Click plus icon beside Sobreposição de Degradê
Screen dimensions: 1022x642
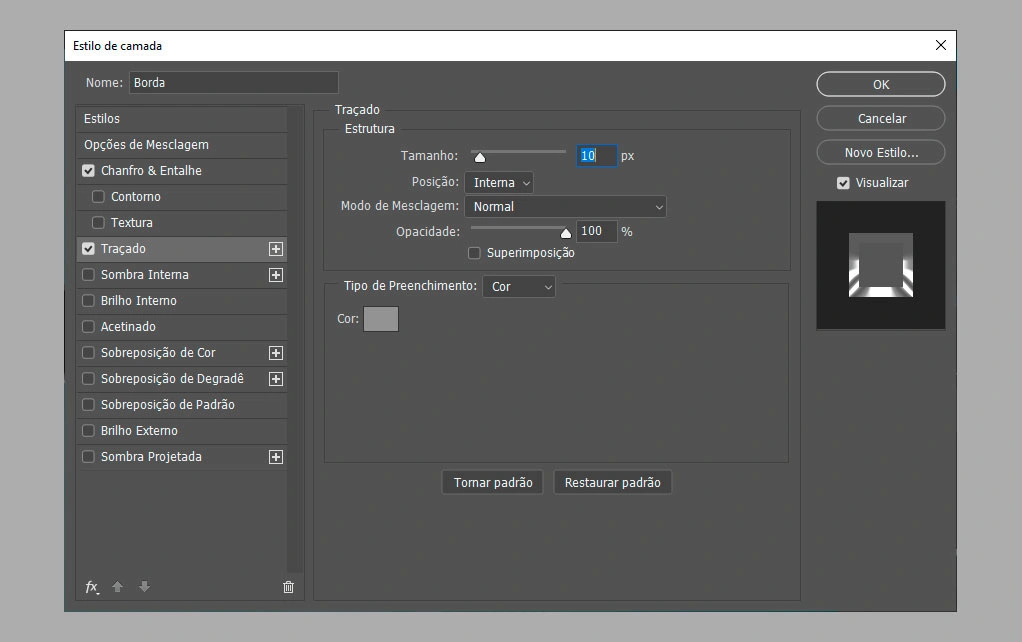coord(276,379)
